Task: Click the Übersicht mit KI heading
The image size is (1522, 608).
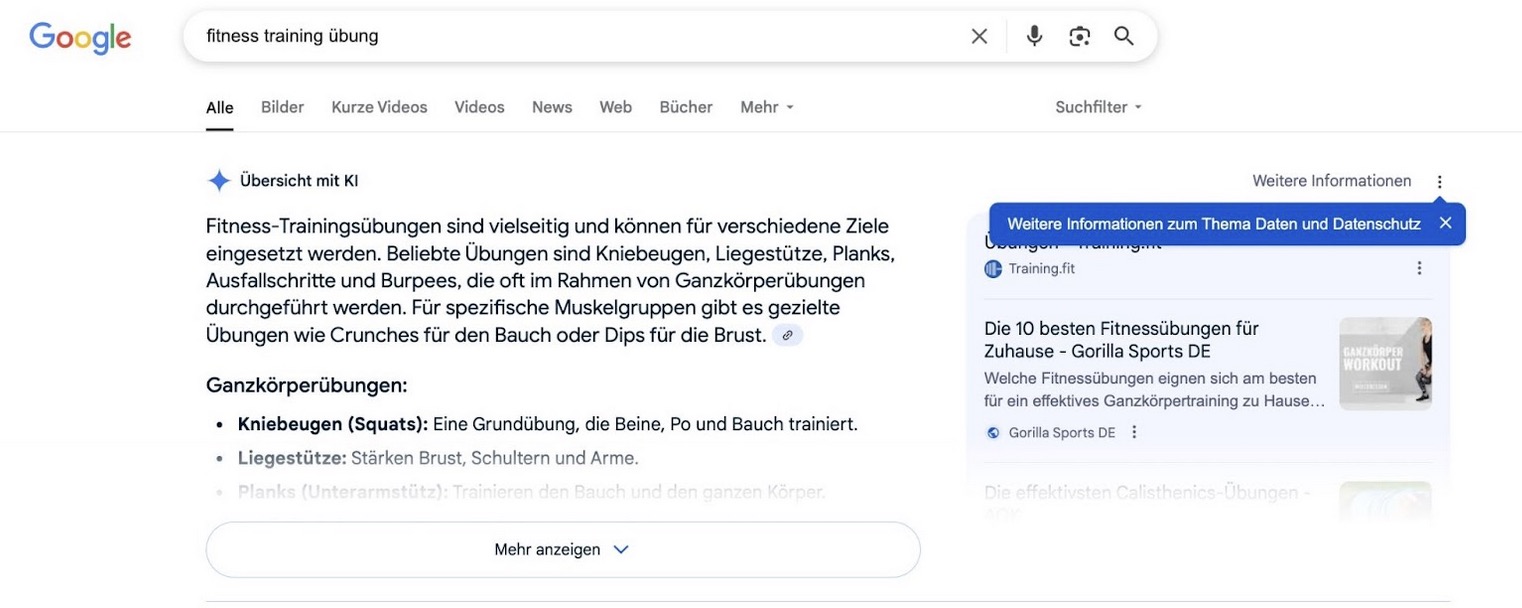Action: tap(299, 181)
